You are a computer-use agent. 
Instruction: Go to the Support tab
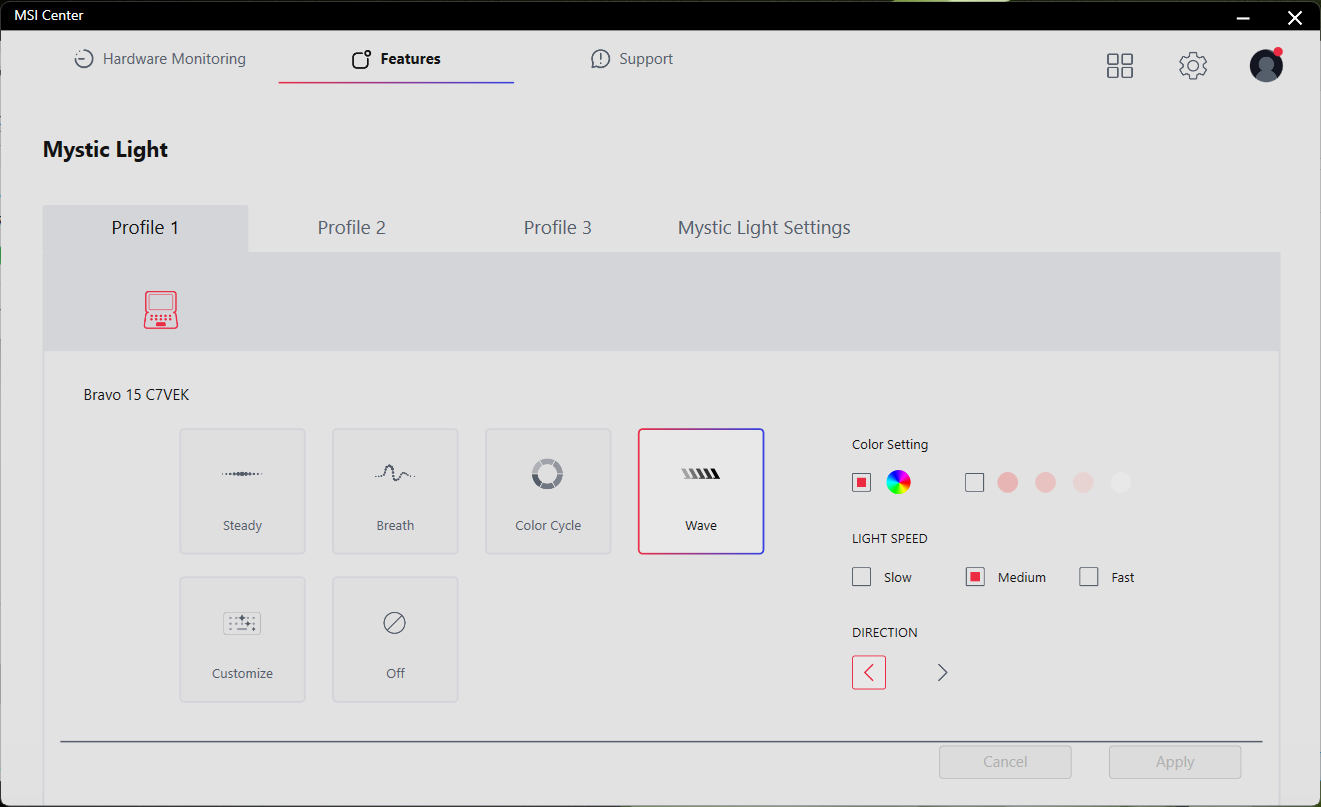tap(632, 59)
